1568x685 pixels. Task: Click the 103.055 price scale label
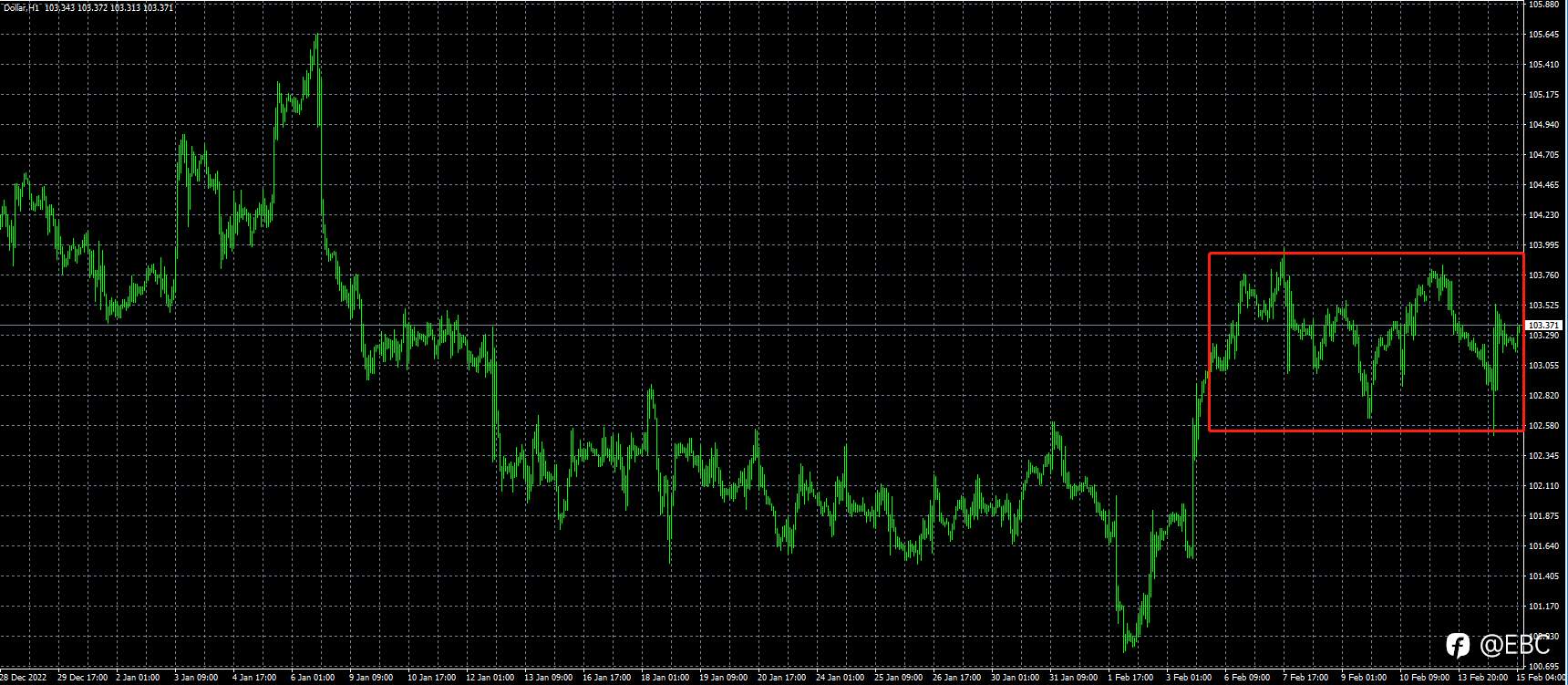coord(1543,366)
